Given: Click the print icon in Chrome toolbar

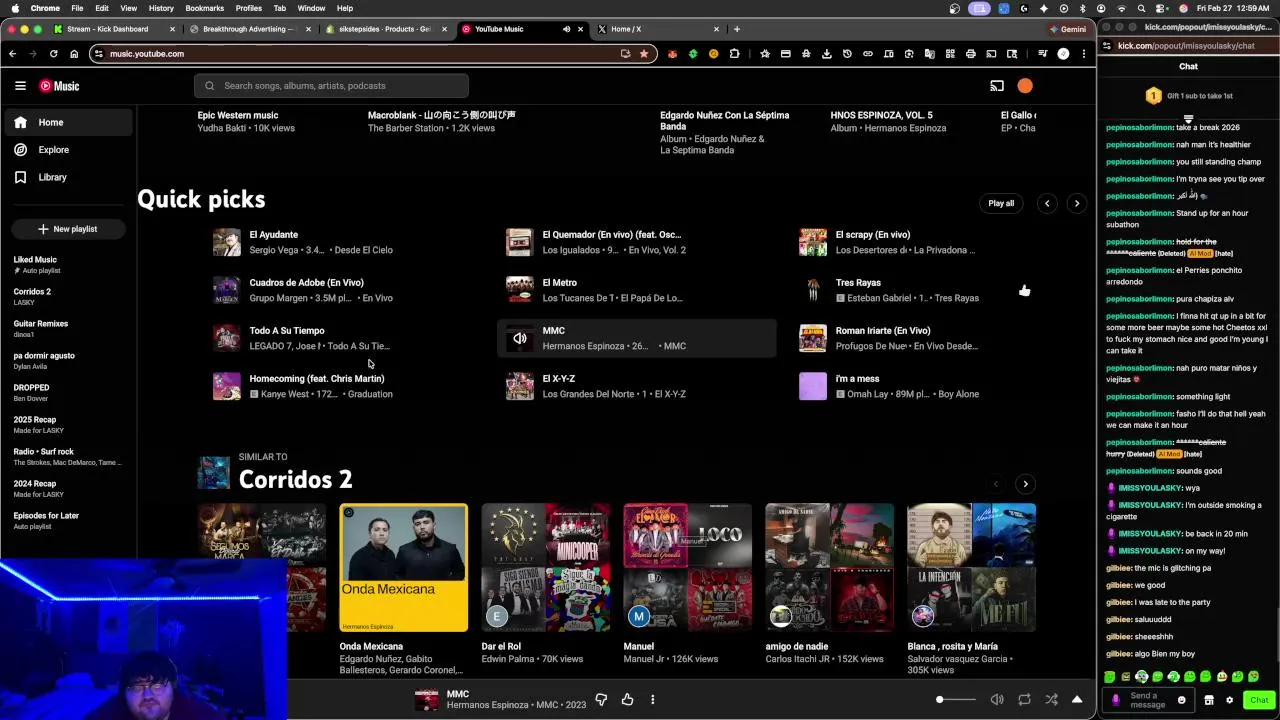Looking at the screenshot, I should click(x=970, y=54).
